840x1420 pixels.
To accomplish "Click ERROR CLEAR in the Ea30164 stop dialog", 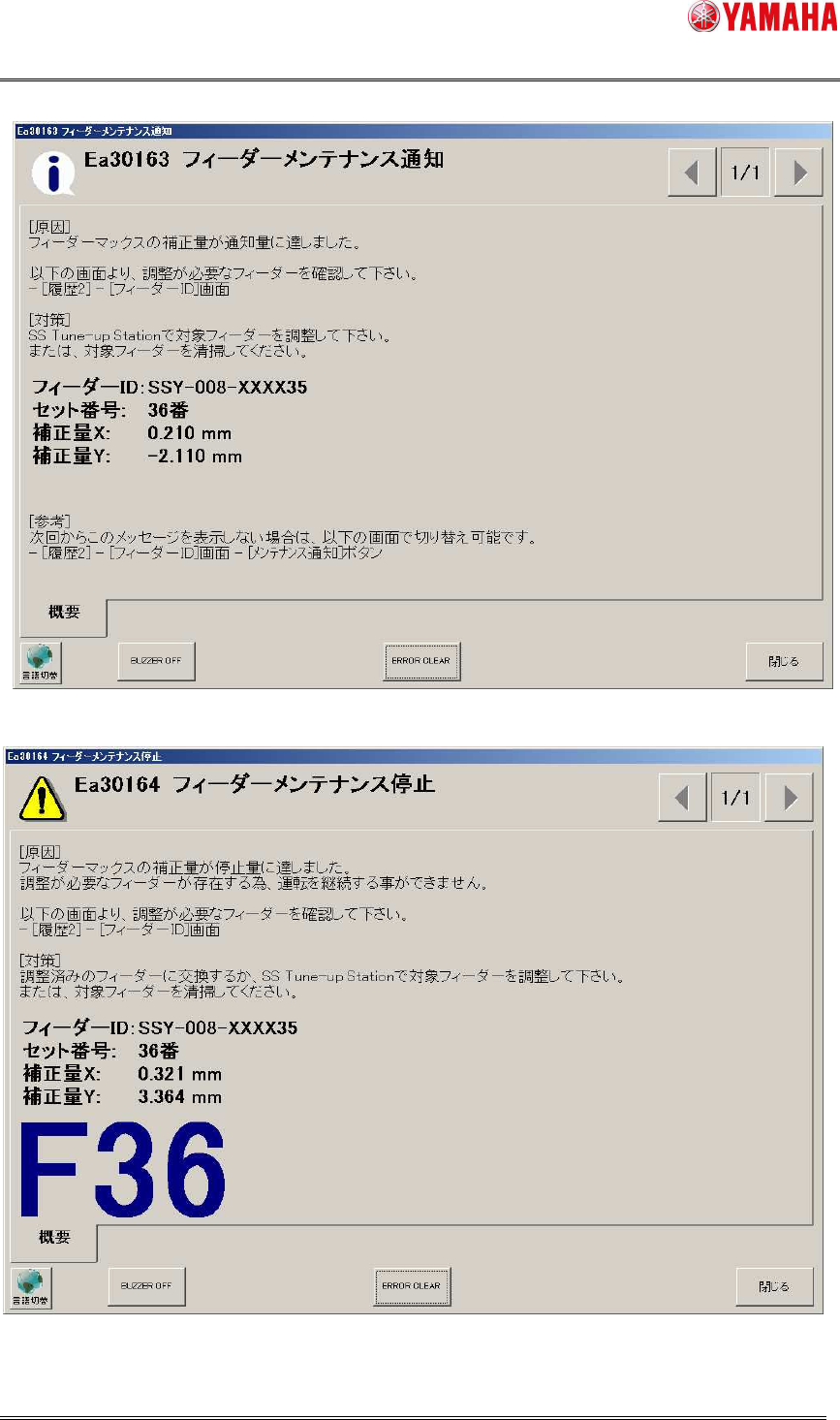I will click(x=412, y=1286).
